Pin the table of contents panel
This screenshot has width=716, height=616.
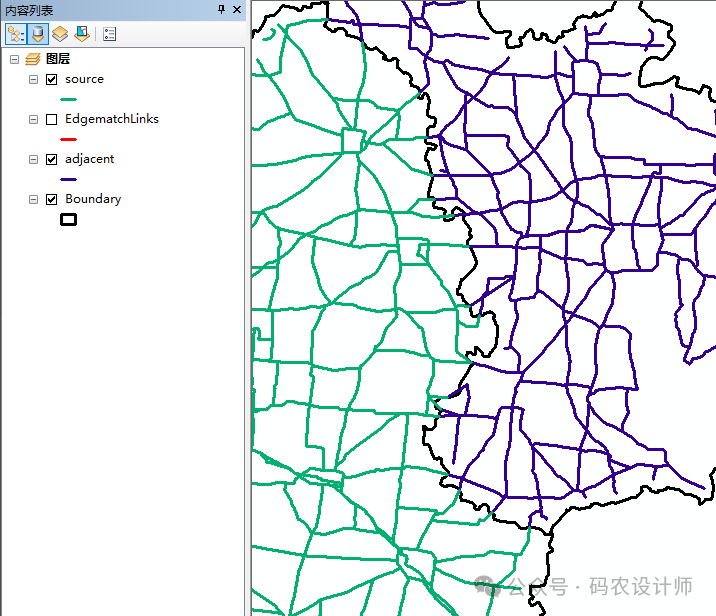tap(221, 9)
